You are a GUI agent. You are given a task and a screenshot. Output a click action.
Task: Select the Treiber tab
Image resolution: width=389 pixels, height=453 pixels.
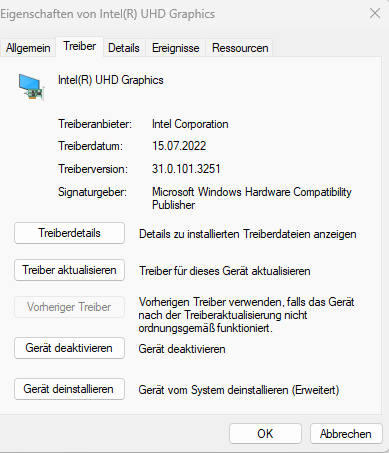point(80,46)
